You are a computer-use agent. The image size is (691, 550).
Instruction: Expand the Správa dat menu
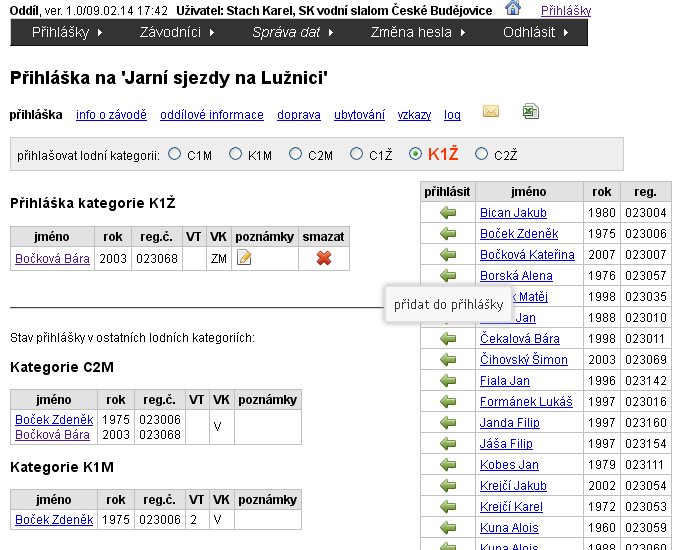point(293,32)
